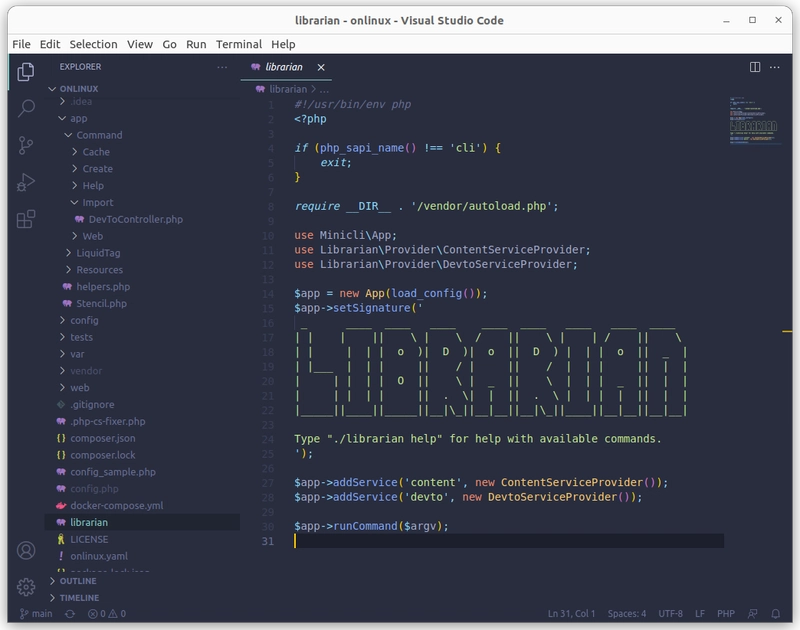Click the main branch indicator in status bar

click(36, 614)
